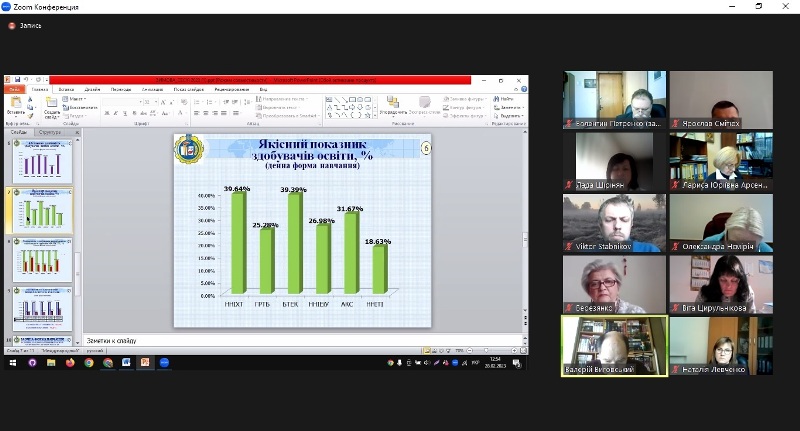
Task: Click the PowerPoint Save icon
Action: [x=17, y=80]
